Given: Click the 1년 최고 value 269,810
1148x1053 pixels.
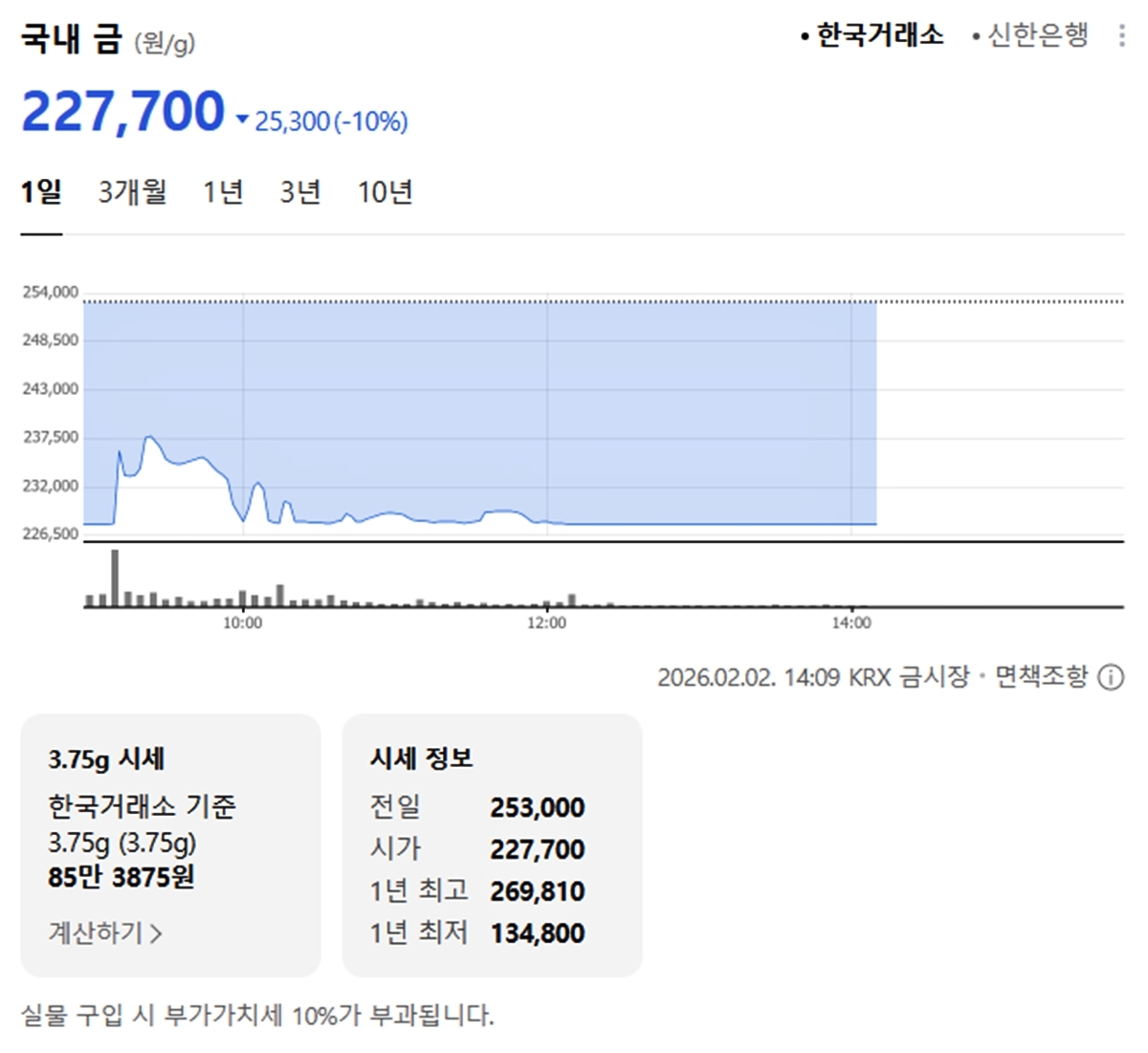Looking at the screenshot, I should [x=537, y=891].
